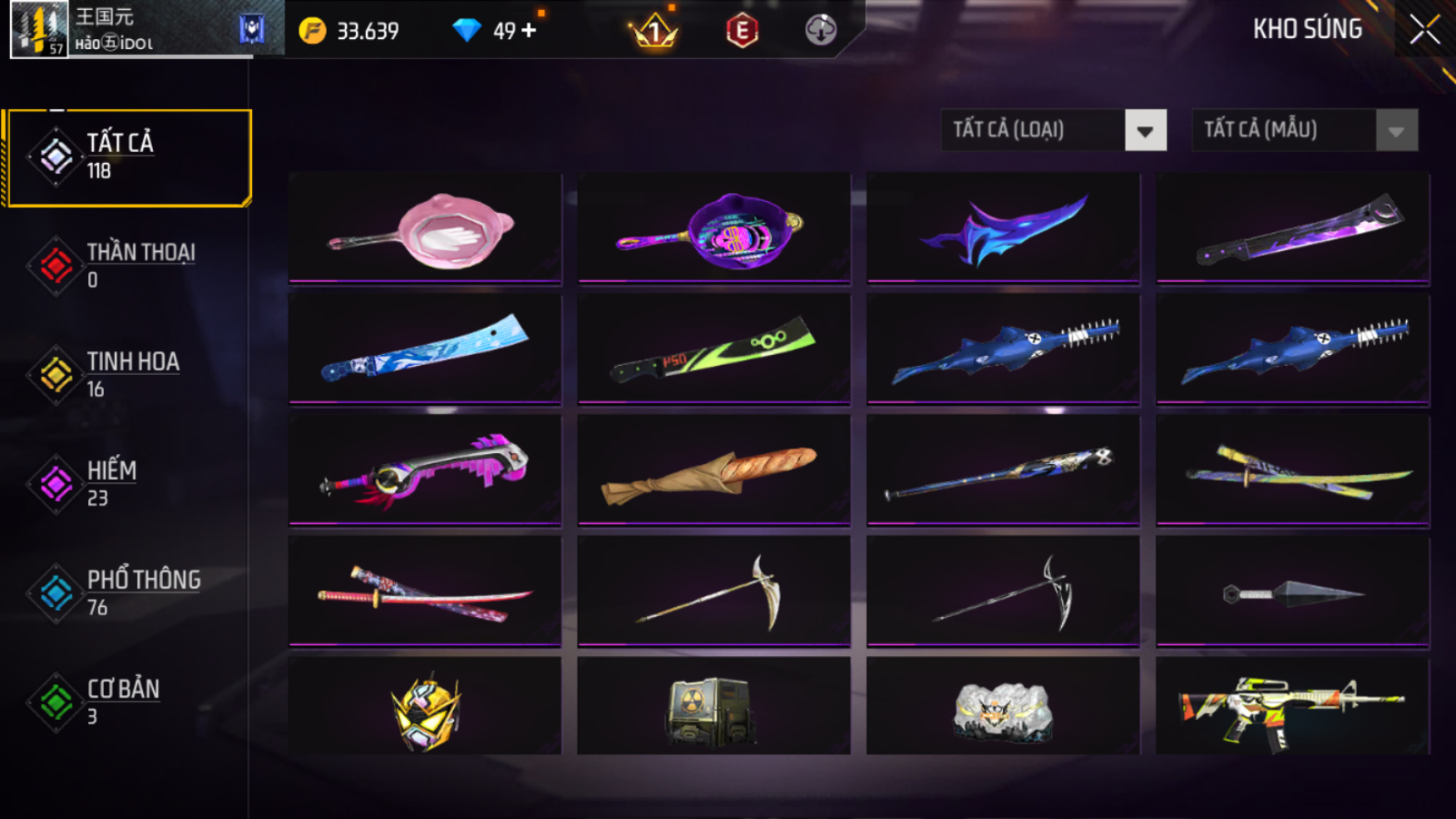Close the Kho Súng screen
This screenshot has height=819, width=1456.
[x=1424, y=30]
